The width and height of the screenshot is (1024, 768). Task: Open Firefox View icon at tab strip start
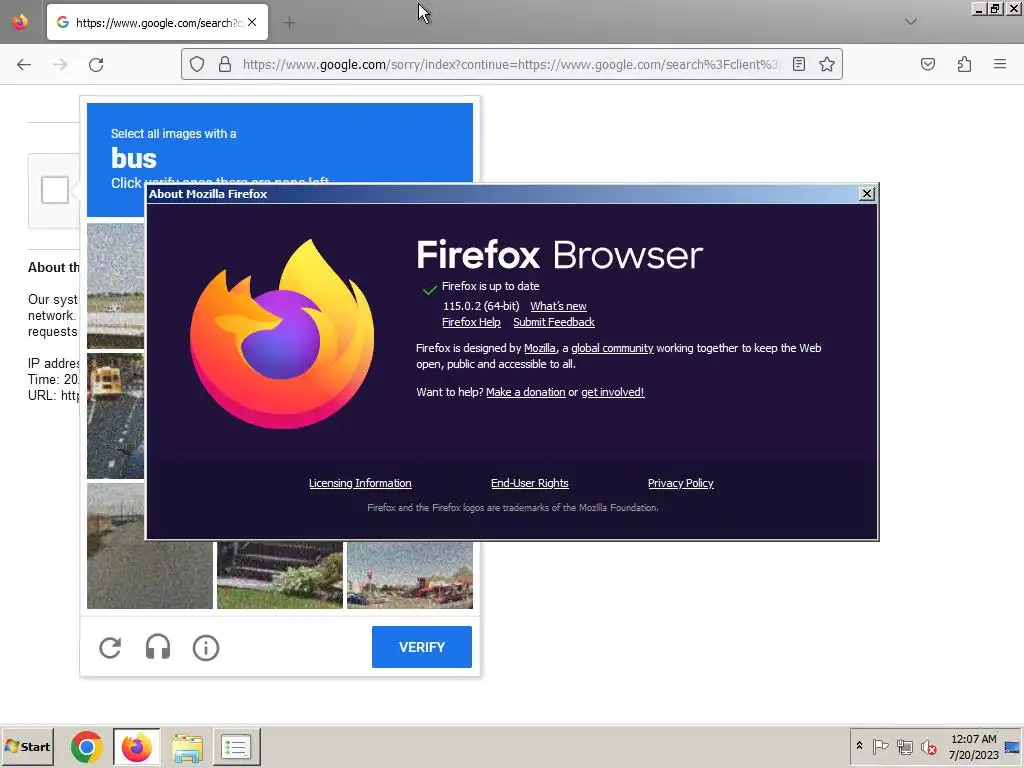click(20, 22)
